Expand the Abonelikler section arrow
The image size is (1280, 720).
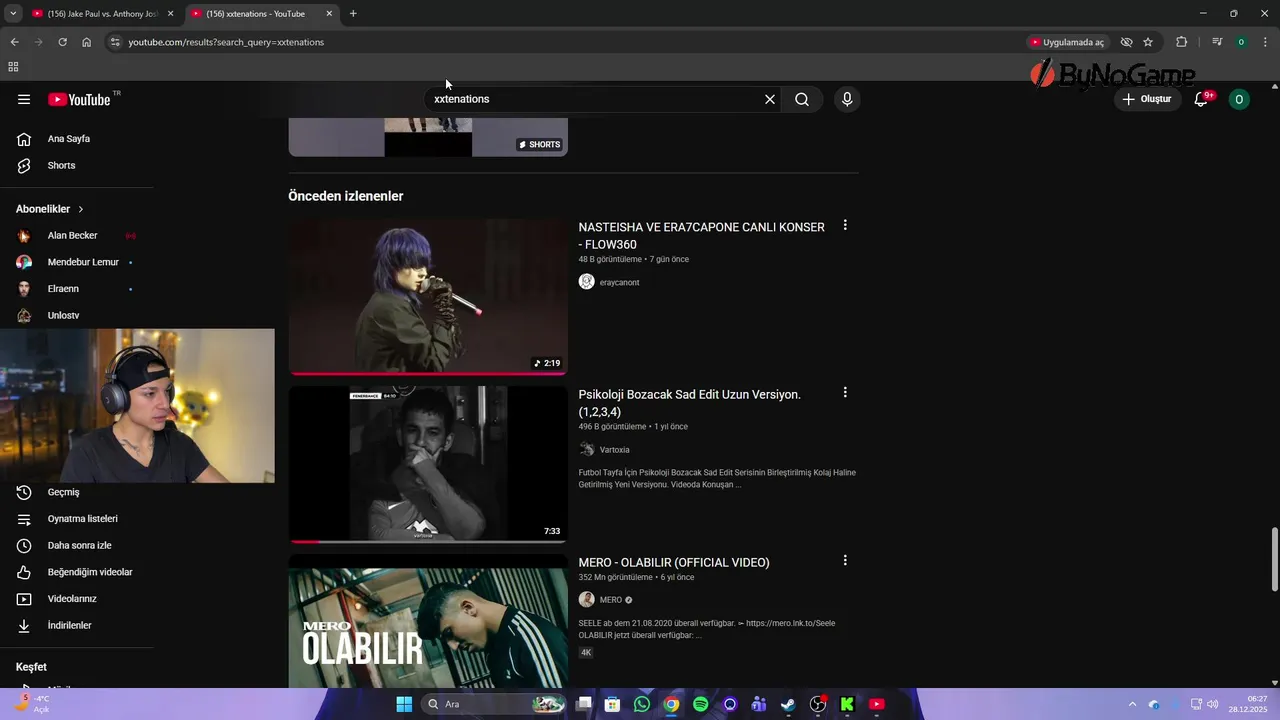coord(81,209)
